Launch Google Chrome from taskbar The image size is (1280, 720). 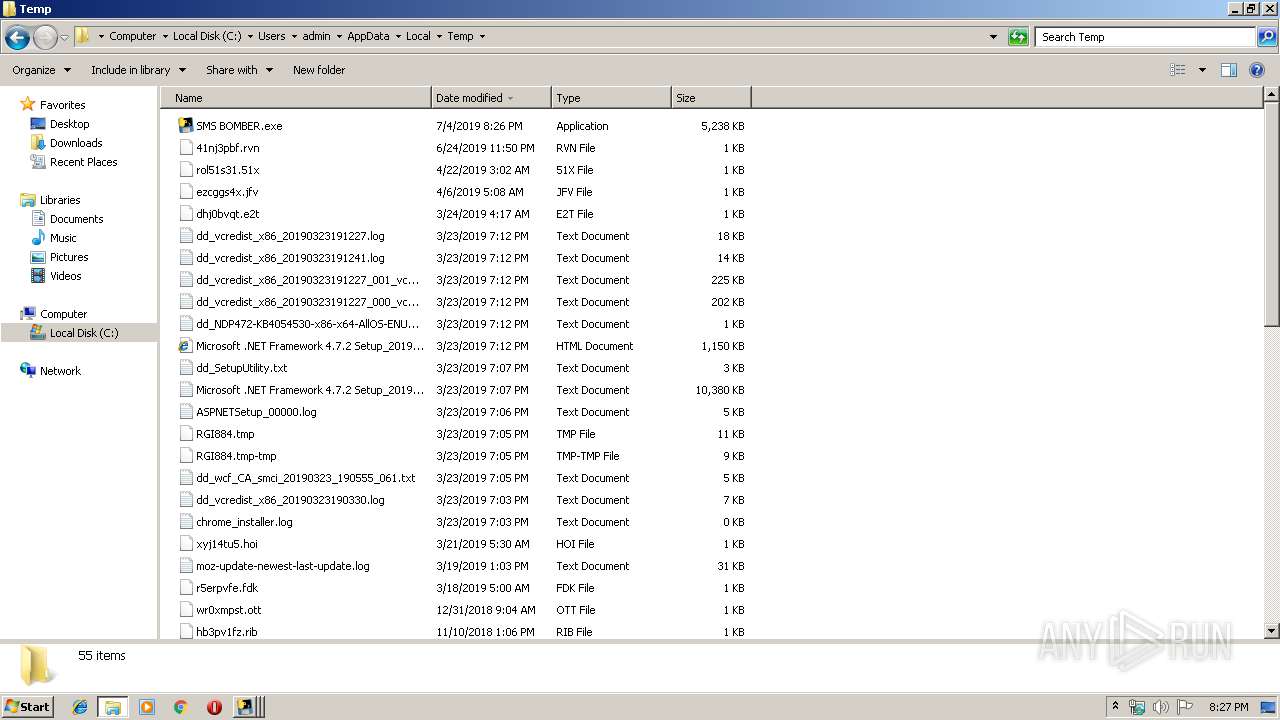tap(181, 707)
